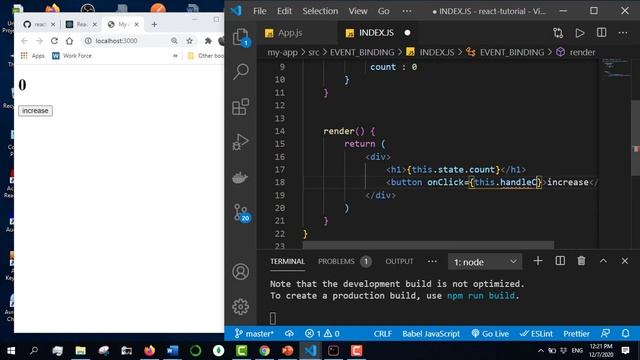Click the increase button in browser page
The height and width of the screenshot is (360, 640).
tap(35, 111)
